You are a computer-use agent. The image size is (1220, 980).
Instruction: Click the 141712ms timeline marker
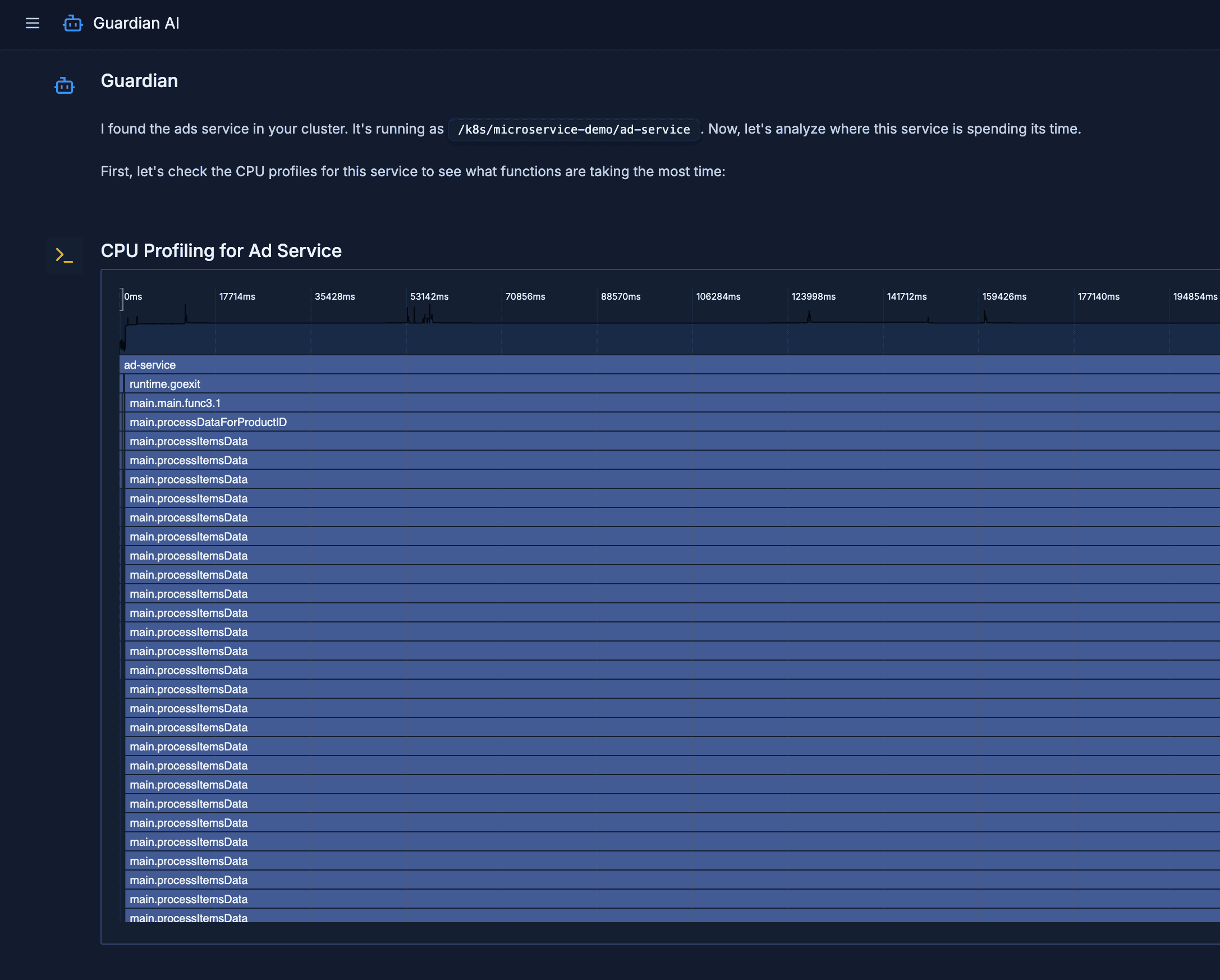click(906, 296)
